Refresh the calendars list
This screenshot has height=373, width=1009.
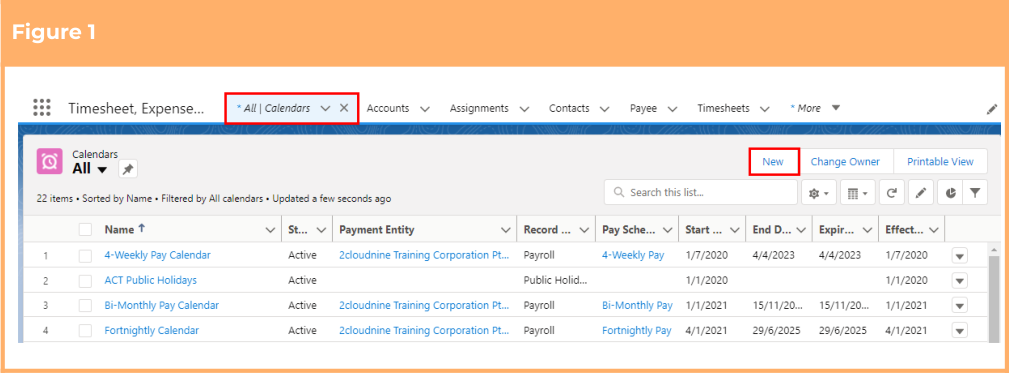tap(892, 193)
